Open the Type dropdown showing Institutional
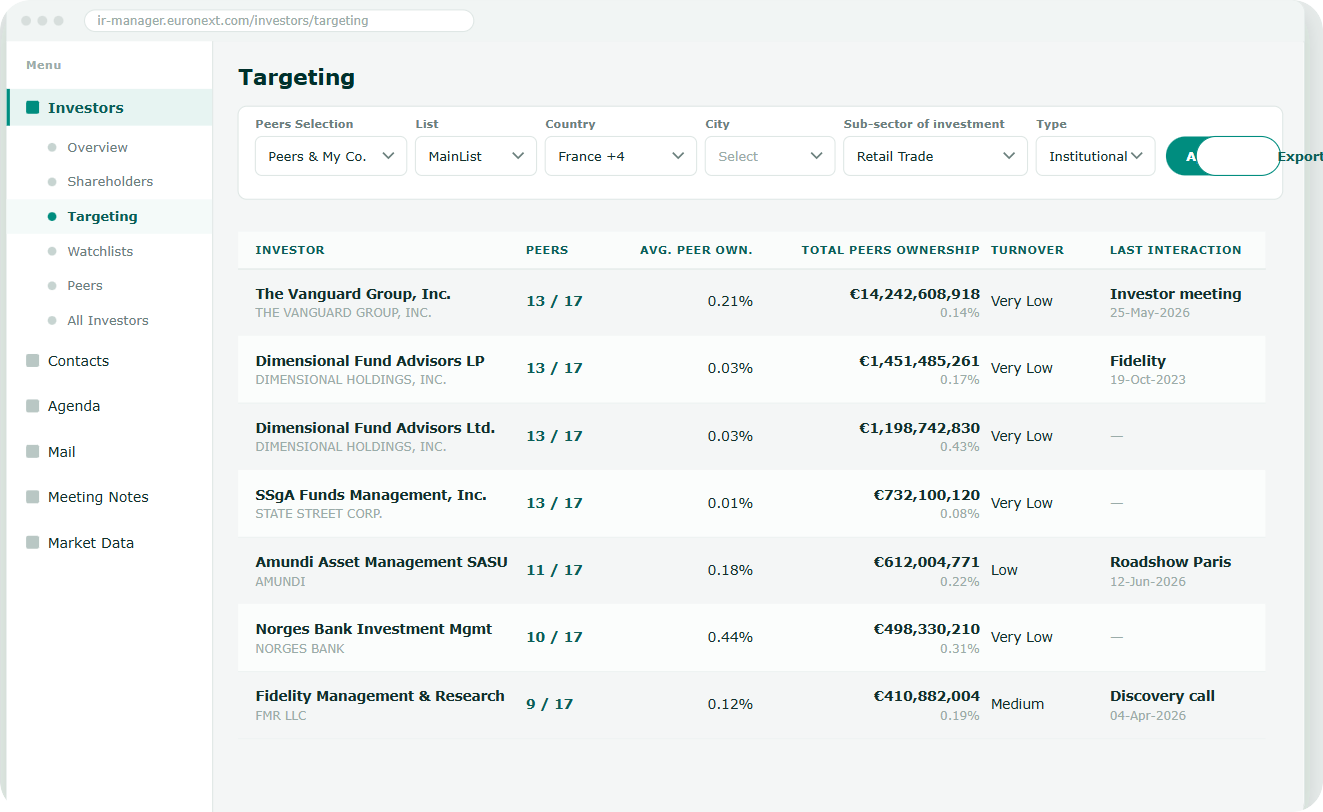Viewport: 1323px width, 812px height. coord(1096,156)
